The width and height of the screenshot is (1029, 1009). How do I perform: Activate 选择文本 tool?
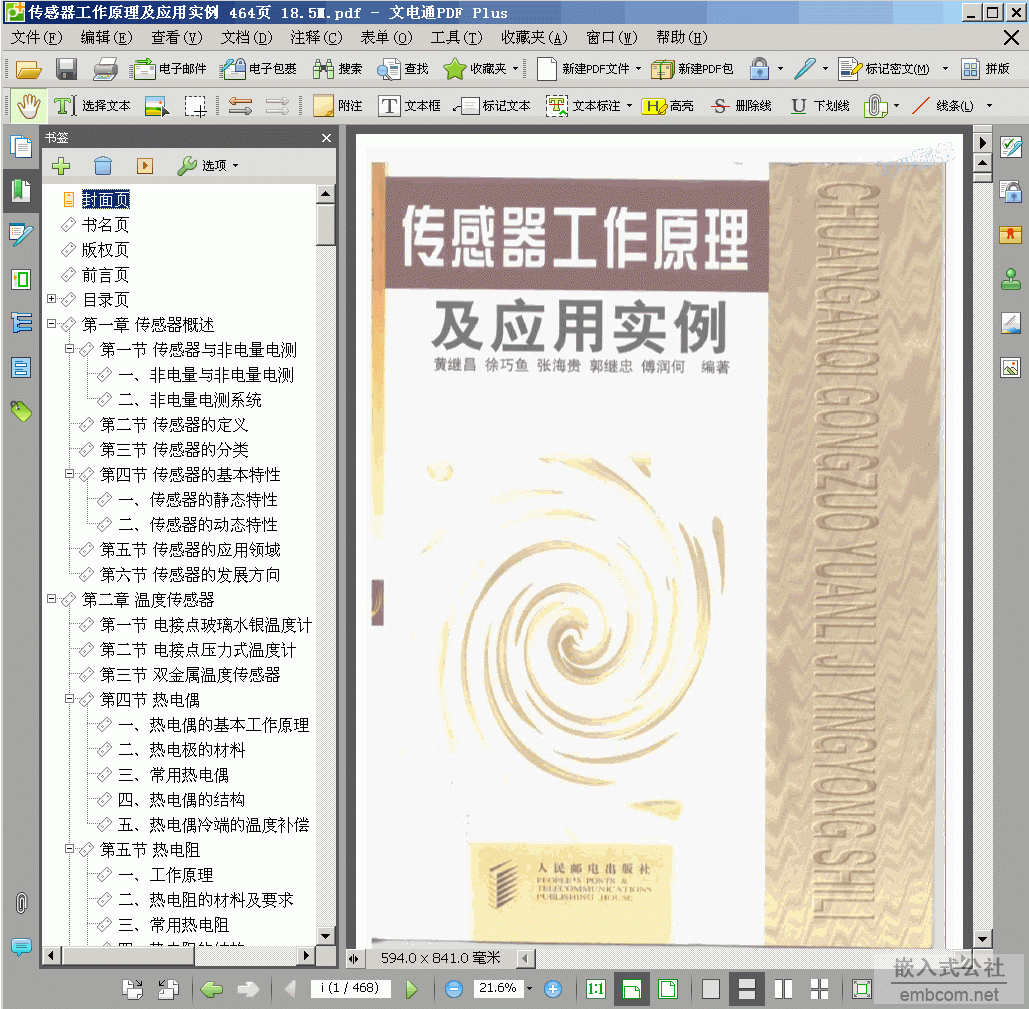click(x=93, y=106)
